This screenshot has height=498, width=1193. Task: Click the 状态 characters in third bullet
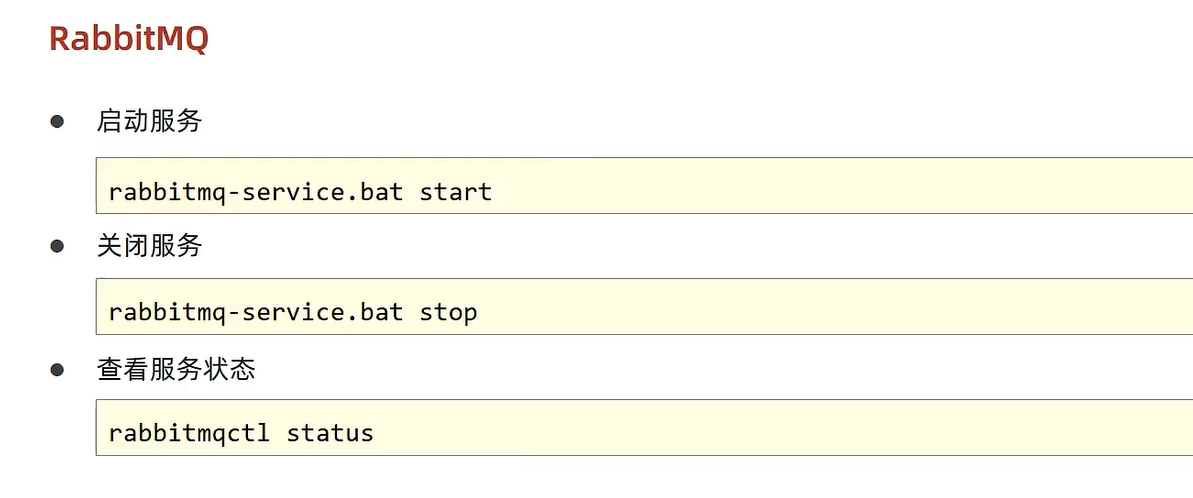[229, 369]
